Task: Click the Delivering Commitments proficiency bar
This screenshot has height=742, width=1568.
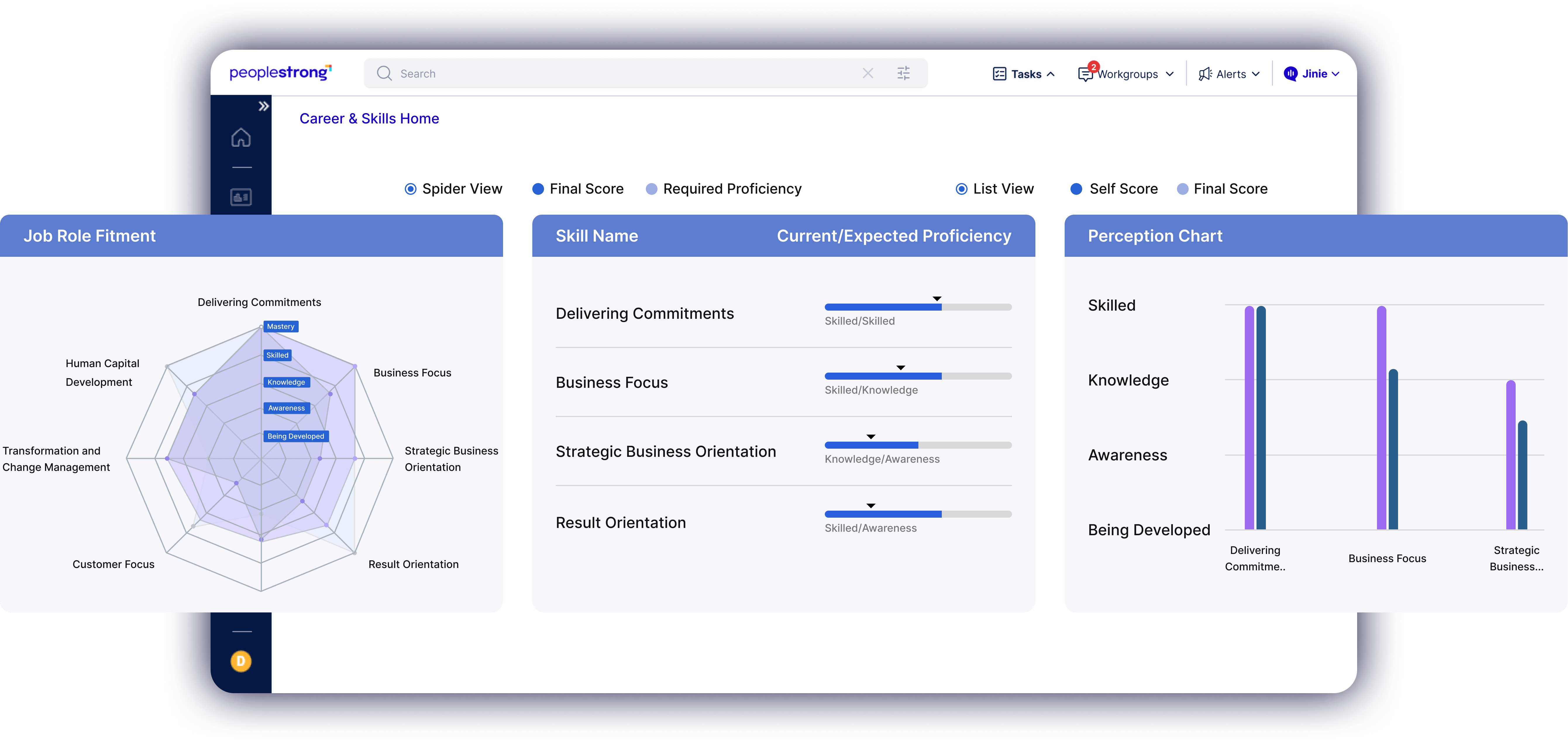Action: (x=918, y=307)
